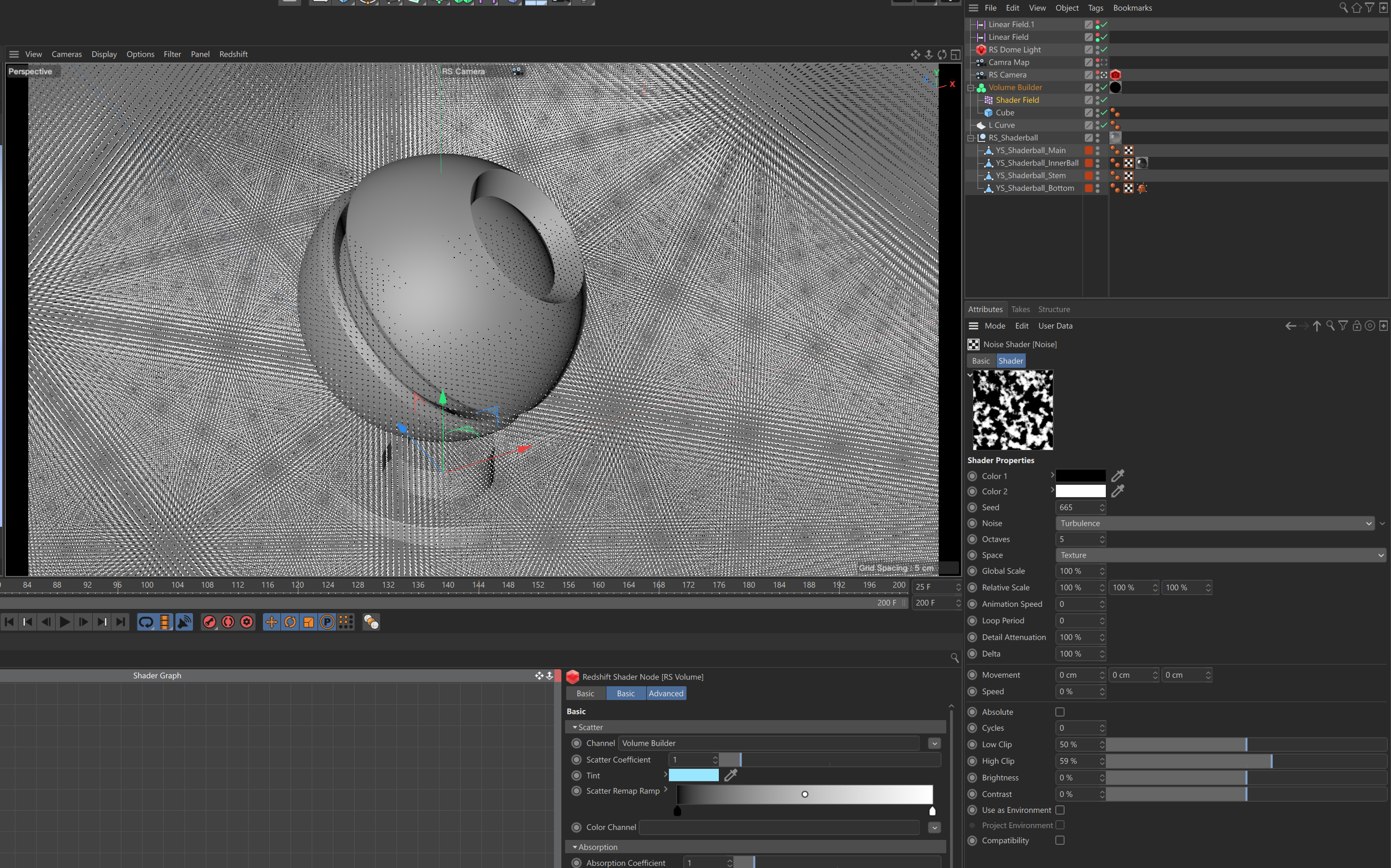
Task: Click the filmstrip preview range icon
Action: click(x=165, y=622)
